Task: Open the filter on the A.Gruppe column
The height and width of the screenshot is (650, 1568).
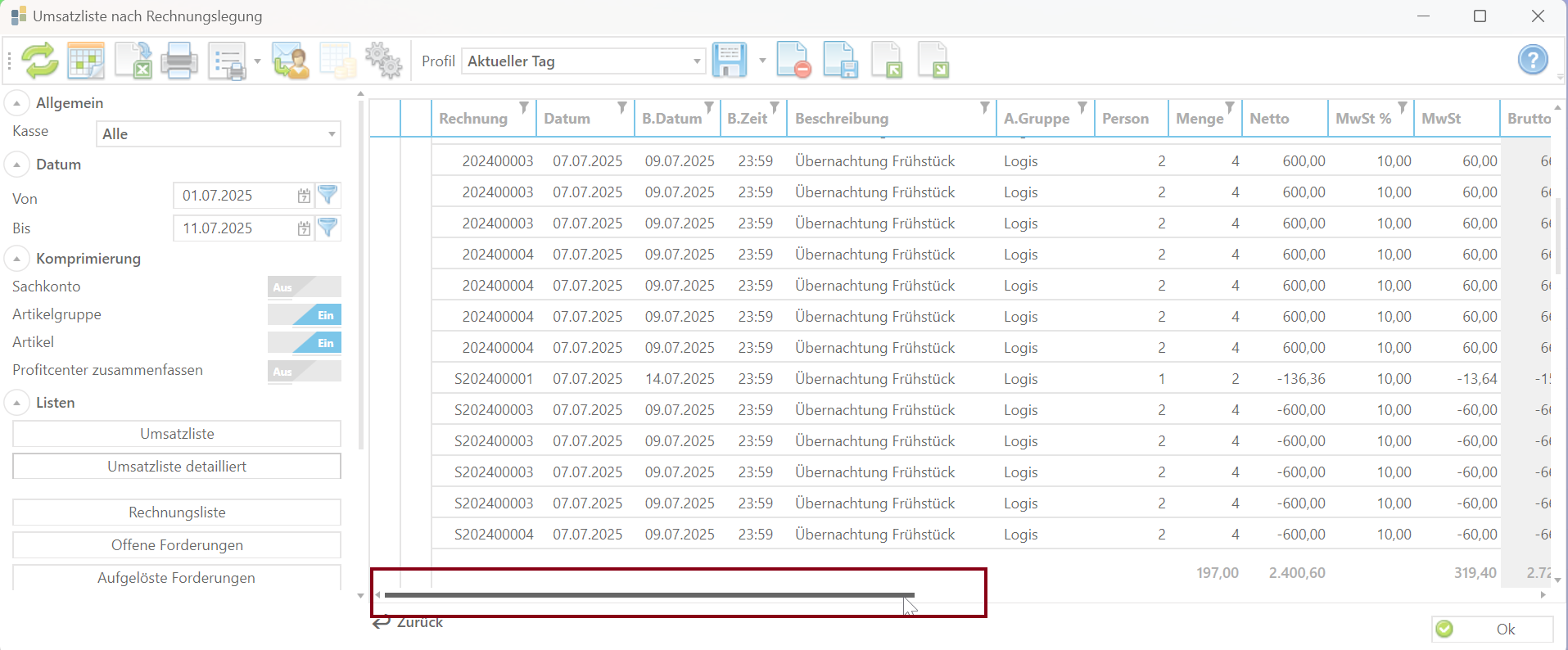Action: (1082, 107)
